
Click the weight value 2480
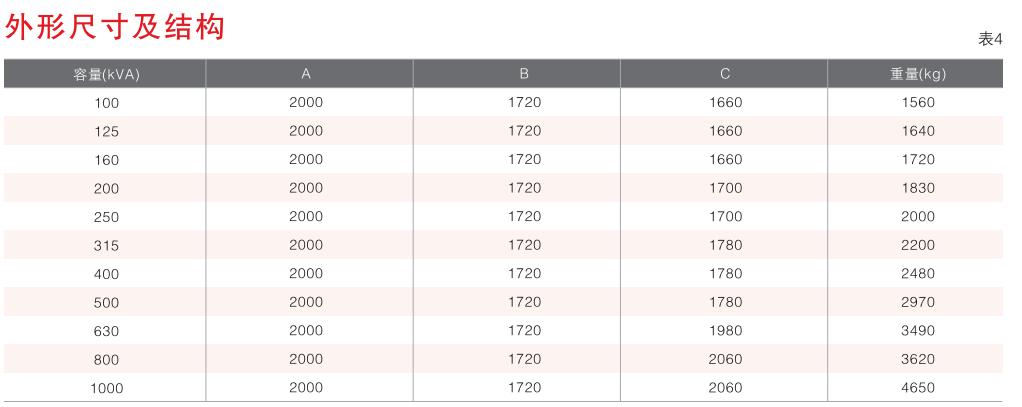point(917,274)
